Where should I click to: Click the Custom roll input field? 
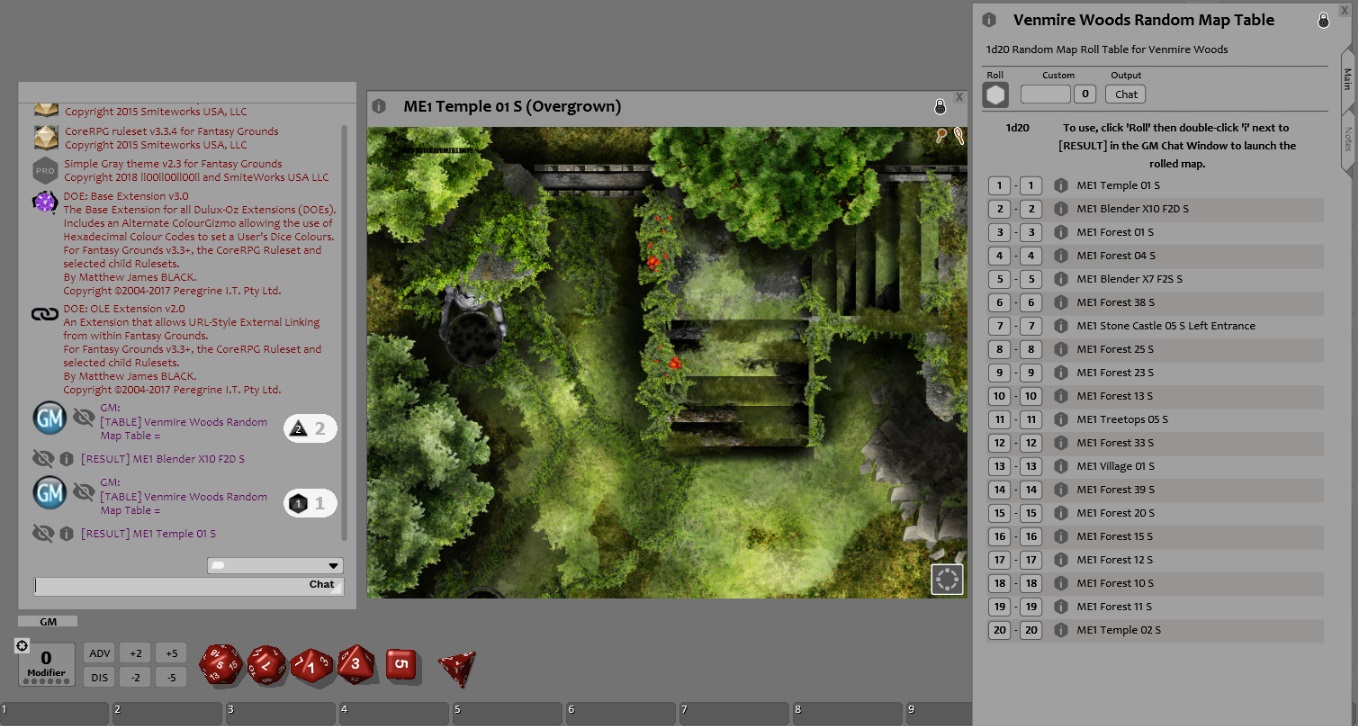click(1044, 94)
